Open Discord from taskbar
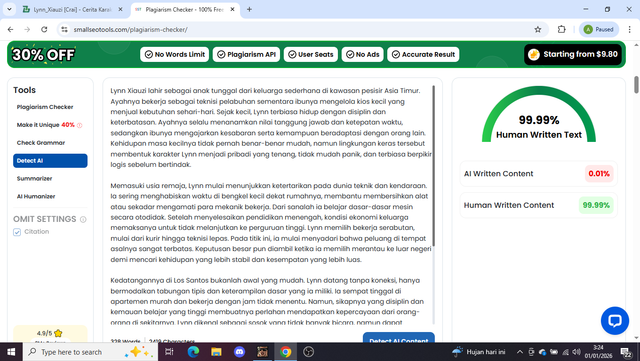 point(240,352)
